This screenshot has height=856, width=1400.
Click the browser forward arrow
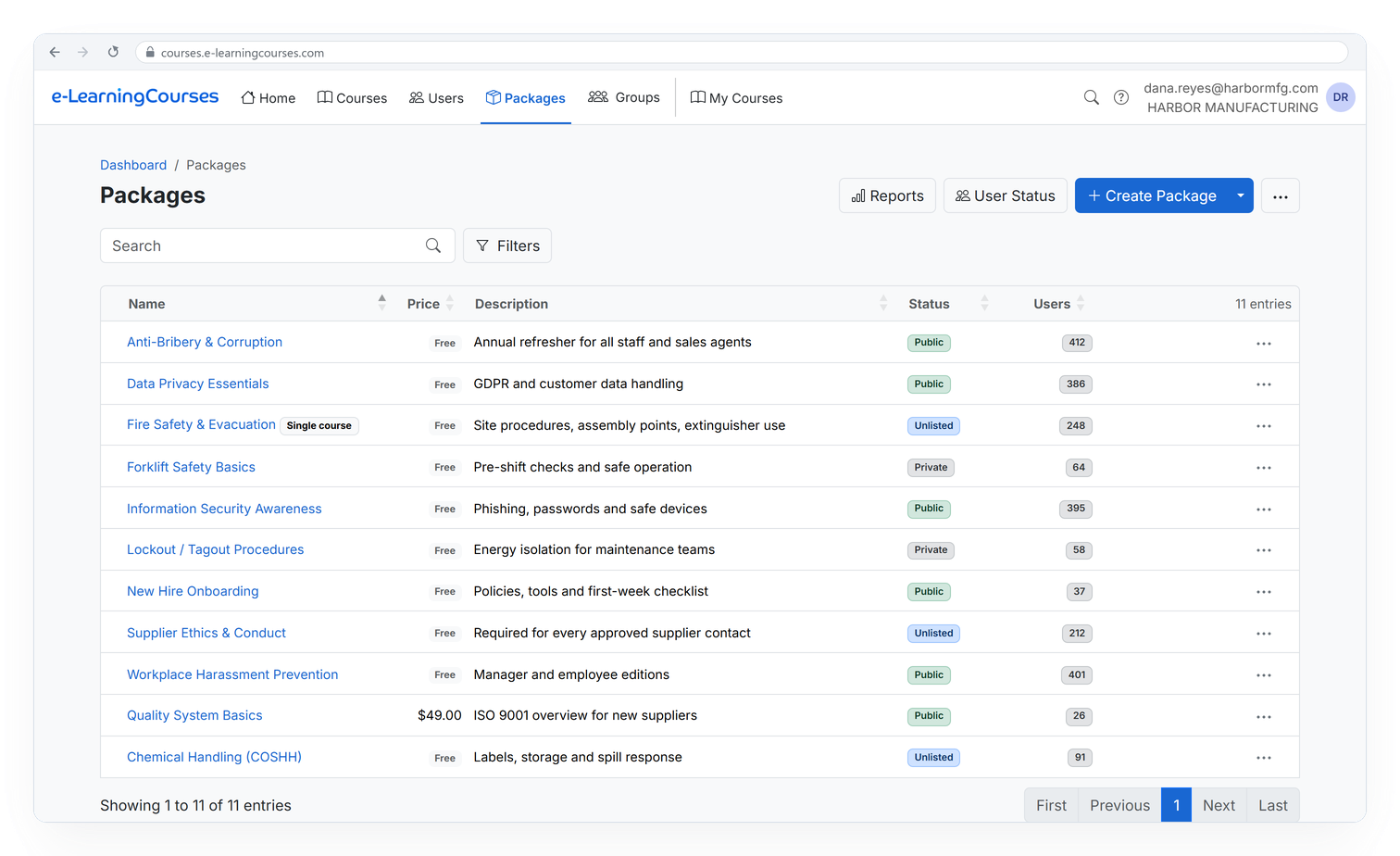pos(83,53)
